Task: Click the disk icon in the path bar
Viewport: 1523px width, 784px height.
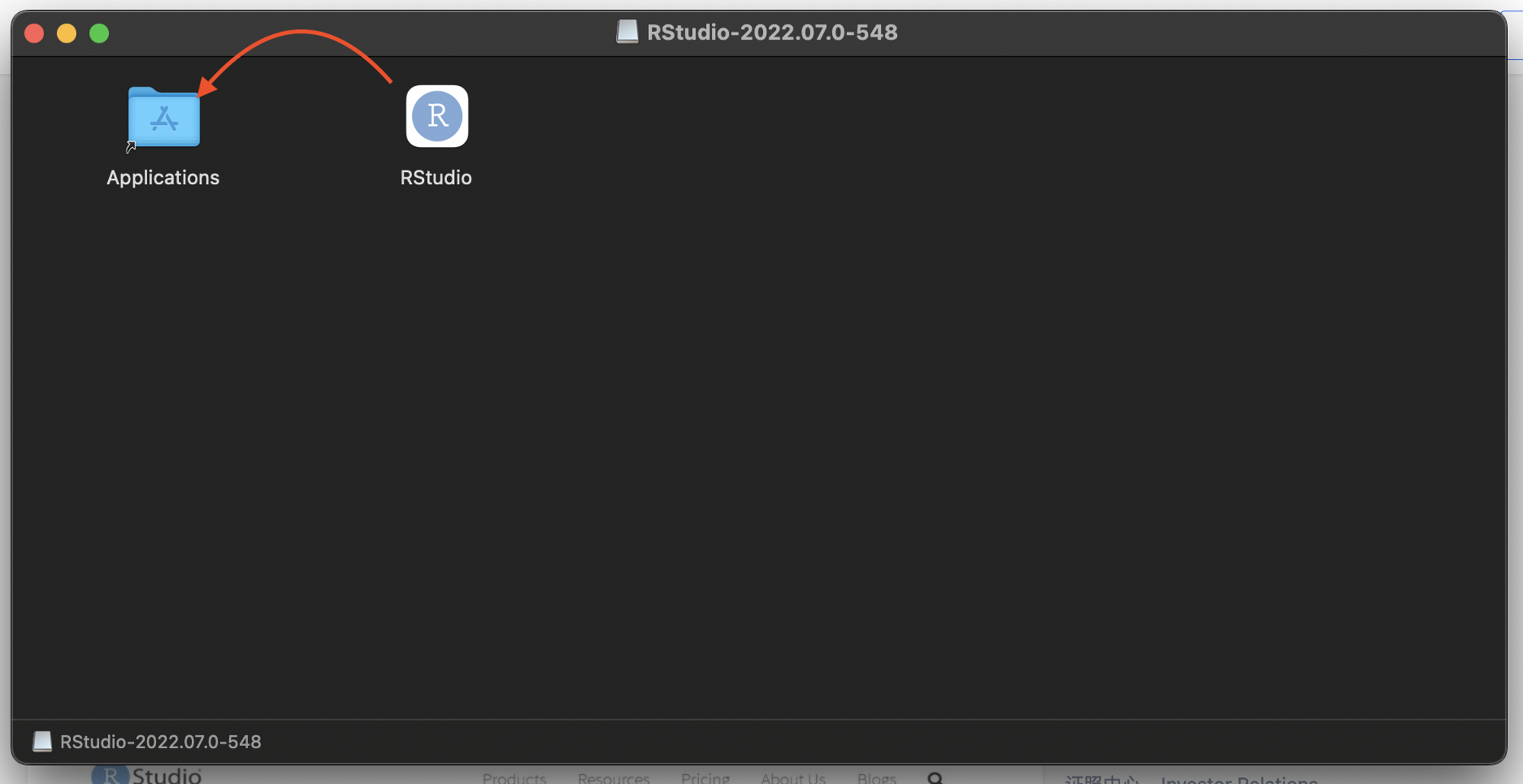Action: [42, 741]
